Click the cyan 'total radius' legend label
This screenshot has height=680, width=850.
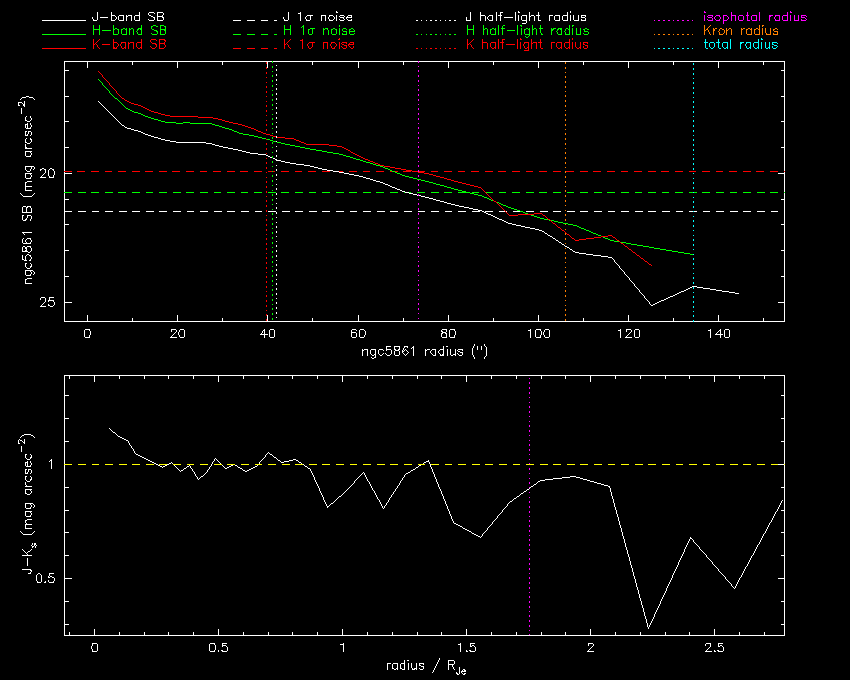coord(740,44)
